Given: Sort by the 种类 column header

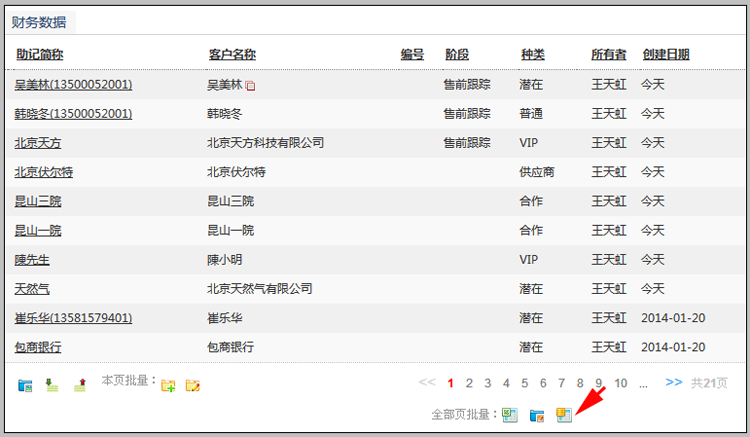Looking at the screenshot, I should [x=533, y=55].
